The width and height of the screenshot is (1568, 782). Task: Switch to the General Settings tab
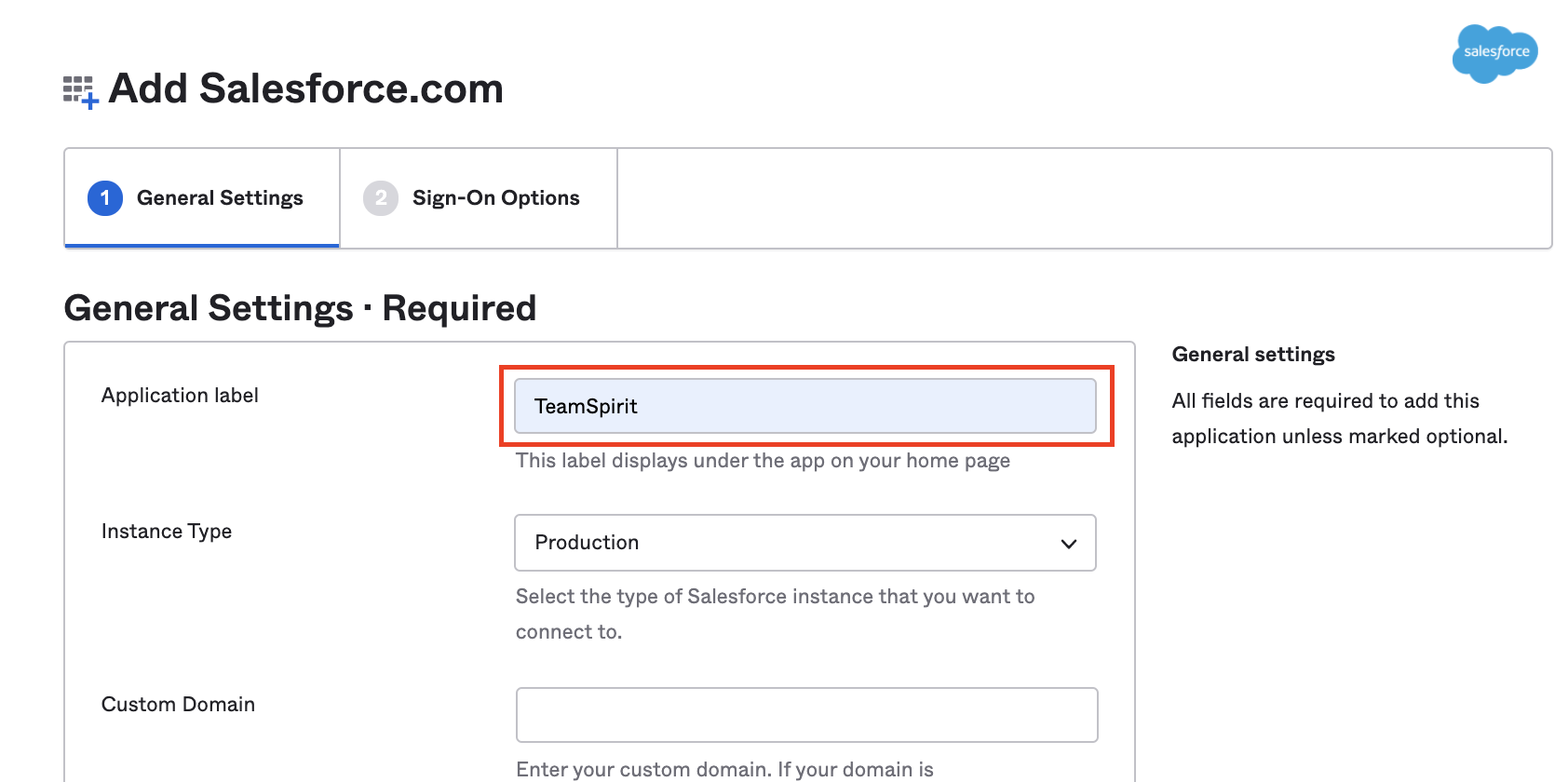tap(220, 198)
